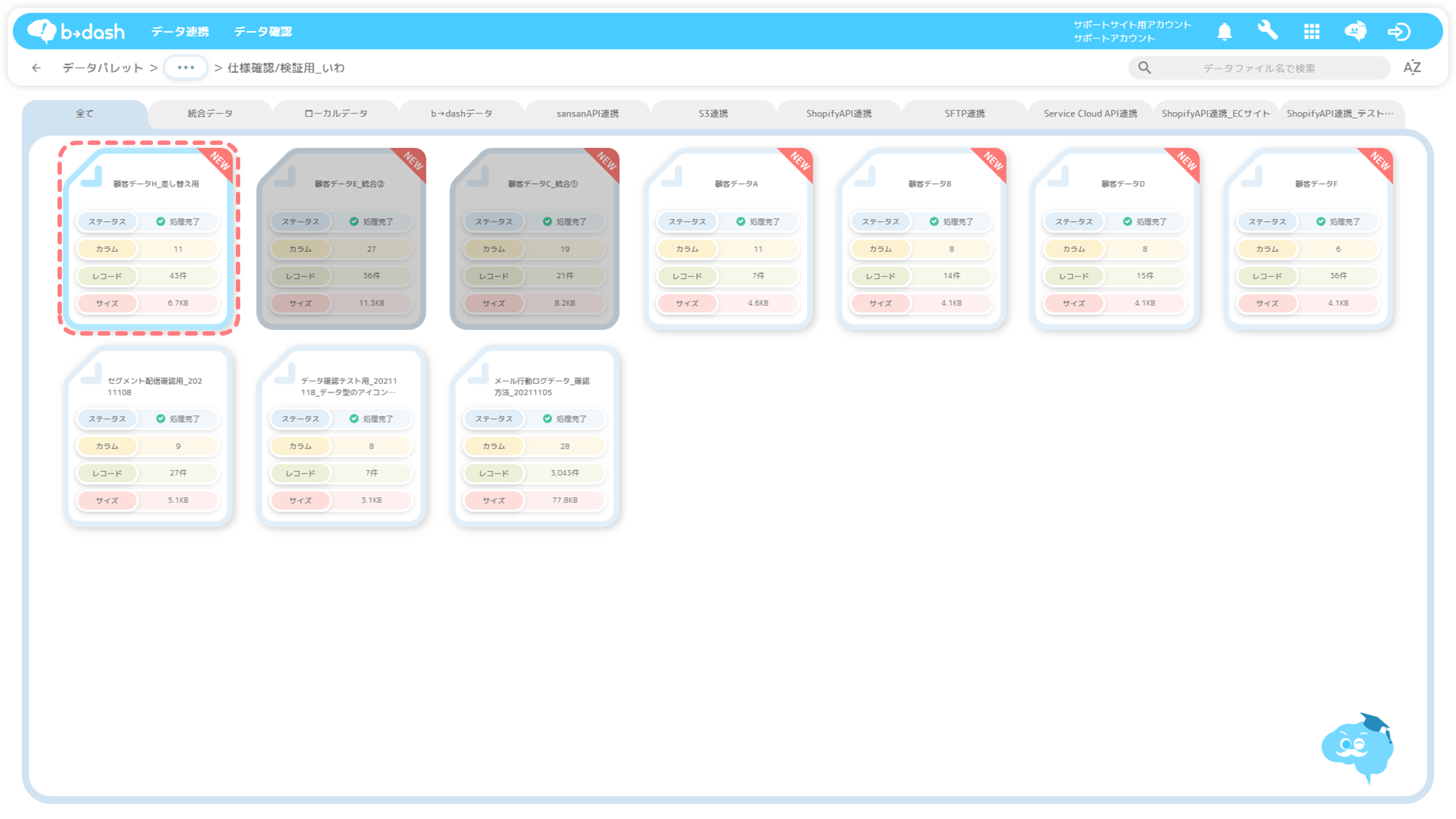Click the file icon of 顧客データD card
The image size is (1456, 819).
pos(1058,175)
